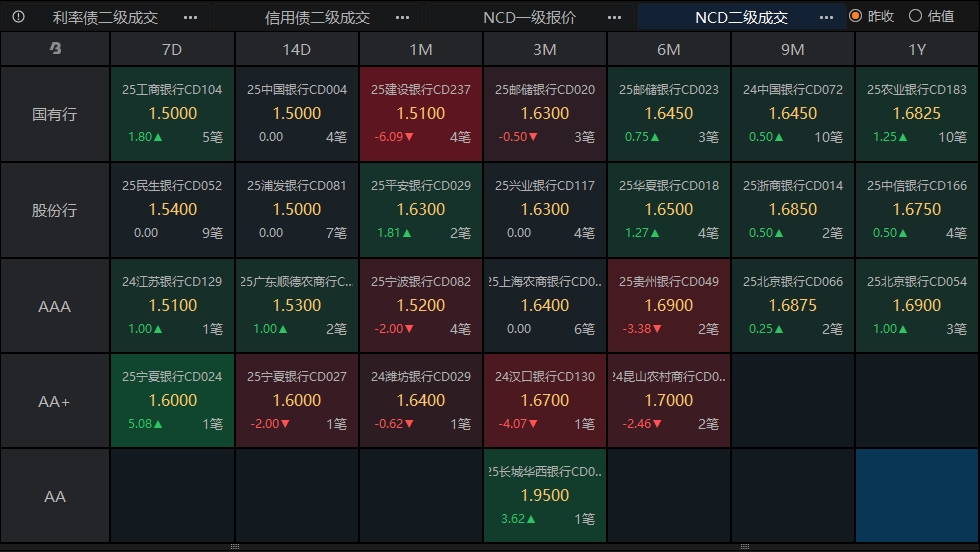The image size is (980, 552).
Task: Open the 25工商银行CD104 cell
Action: 172,114
